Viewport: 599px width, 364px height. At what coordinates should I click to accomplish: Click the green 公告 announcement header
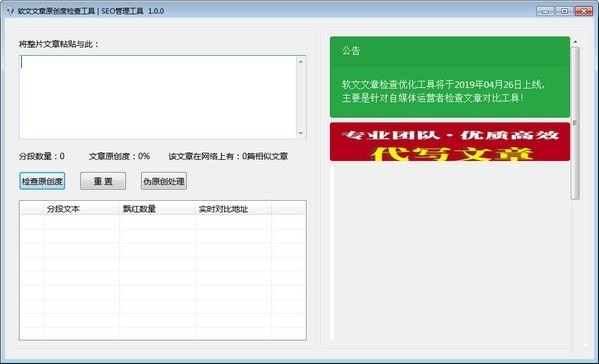pyautogui.click(x=450, y=51)
